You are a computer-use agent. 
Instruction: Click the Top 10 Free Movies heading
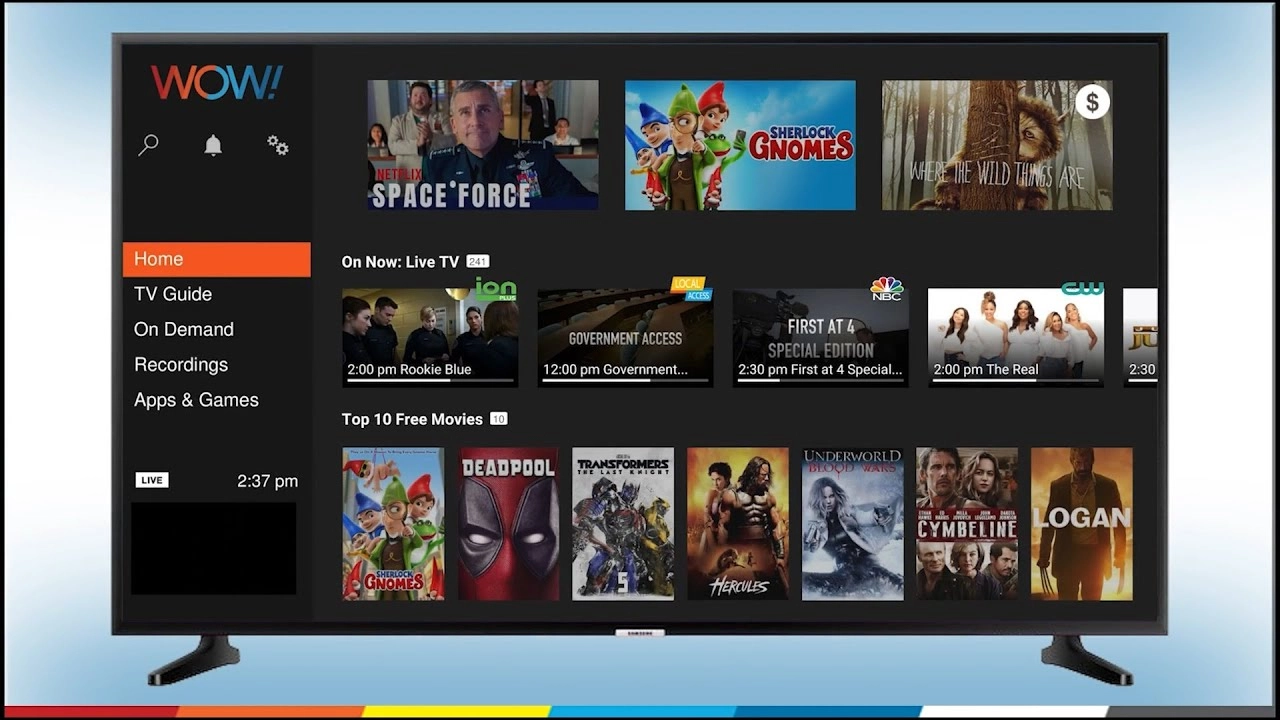pos(412,419)
